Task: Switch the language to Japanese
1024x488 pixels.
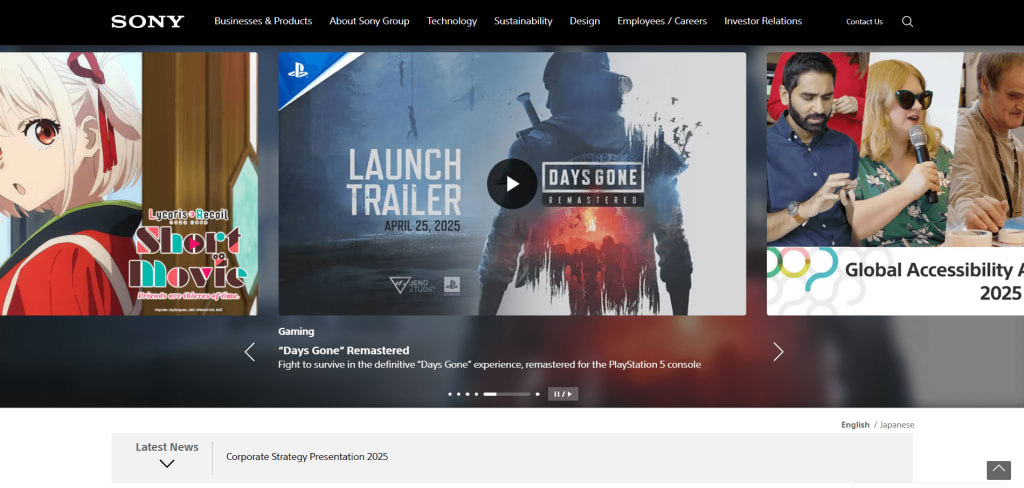Action: click(897, 425)
